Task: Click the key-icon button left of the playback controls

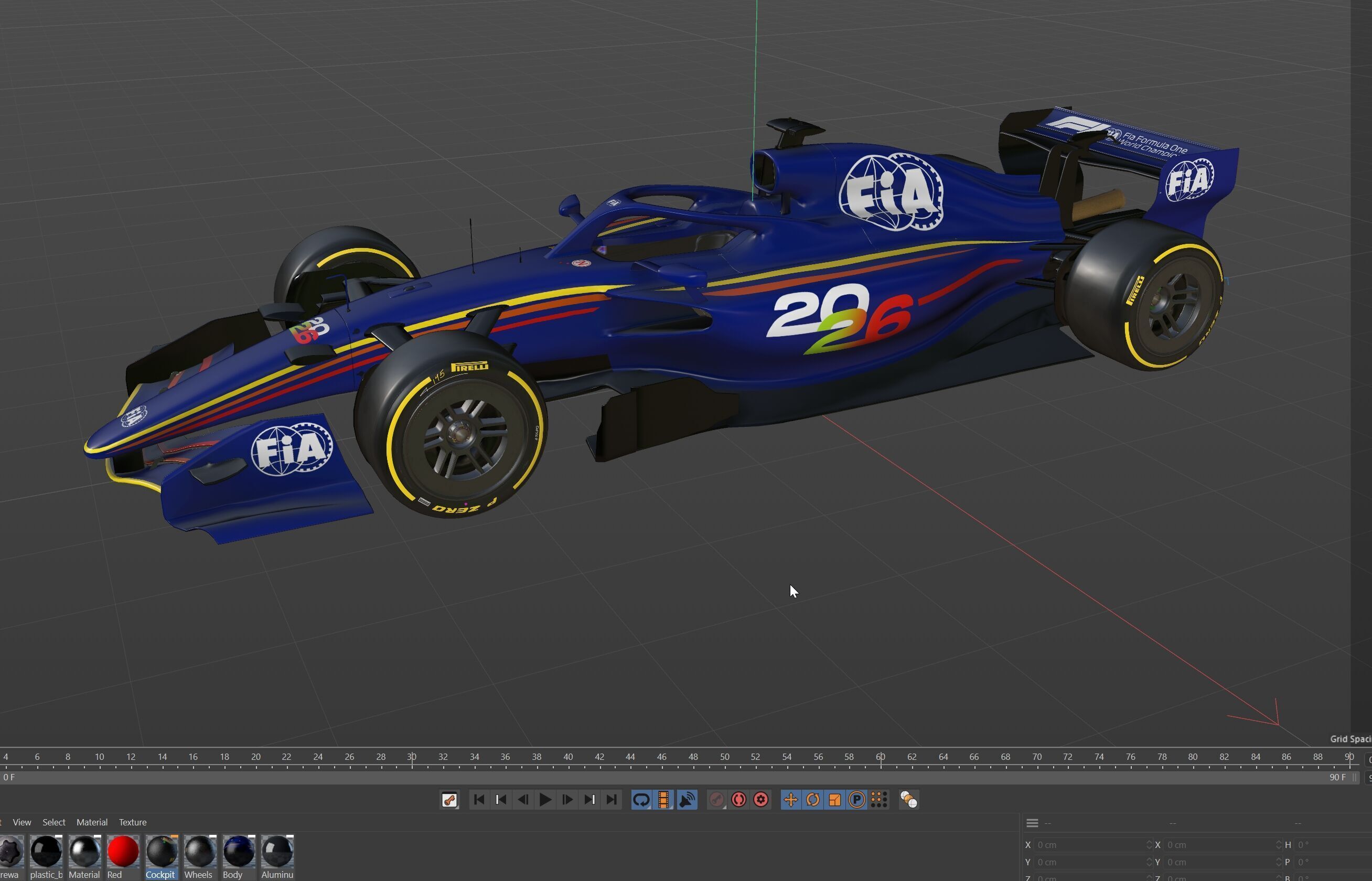Action: [449, 800]
